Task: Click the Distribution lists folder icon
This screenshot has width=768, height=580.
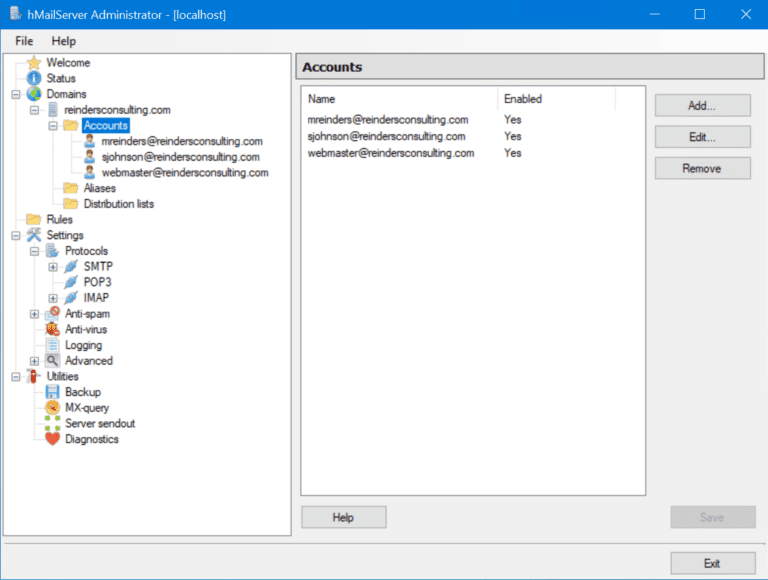Action: [71, 204]
